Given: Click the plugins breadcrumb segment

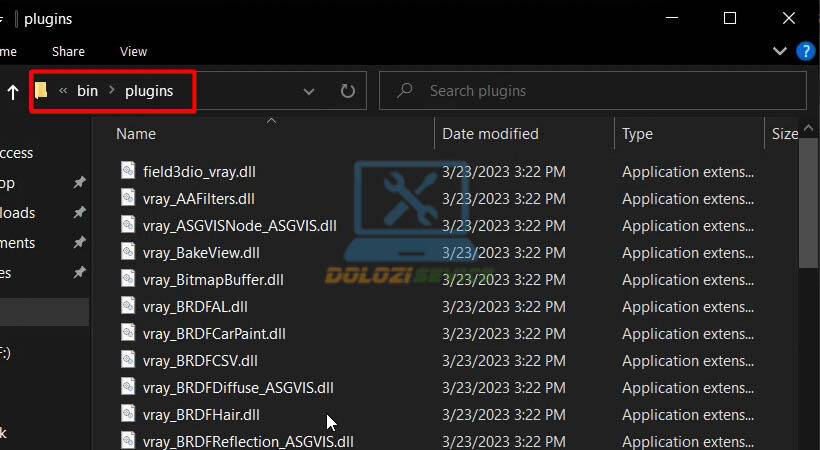Looking at the screenshot, I should click(149, 91).
